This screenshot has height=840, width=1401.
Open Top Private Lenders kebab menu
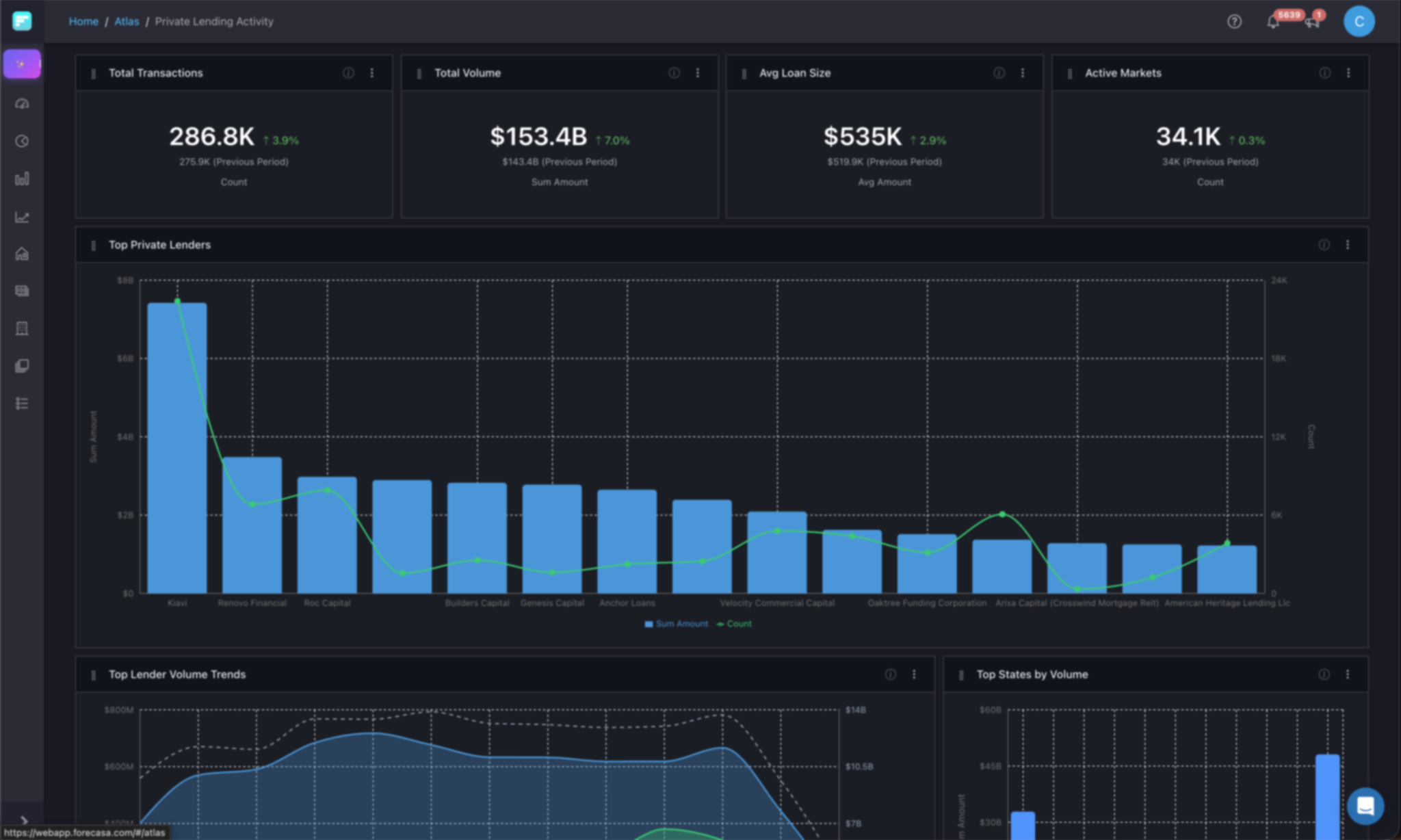point(1348,244)
